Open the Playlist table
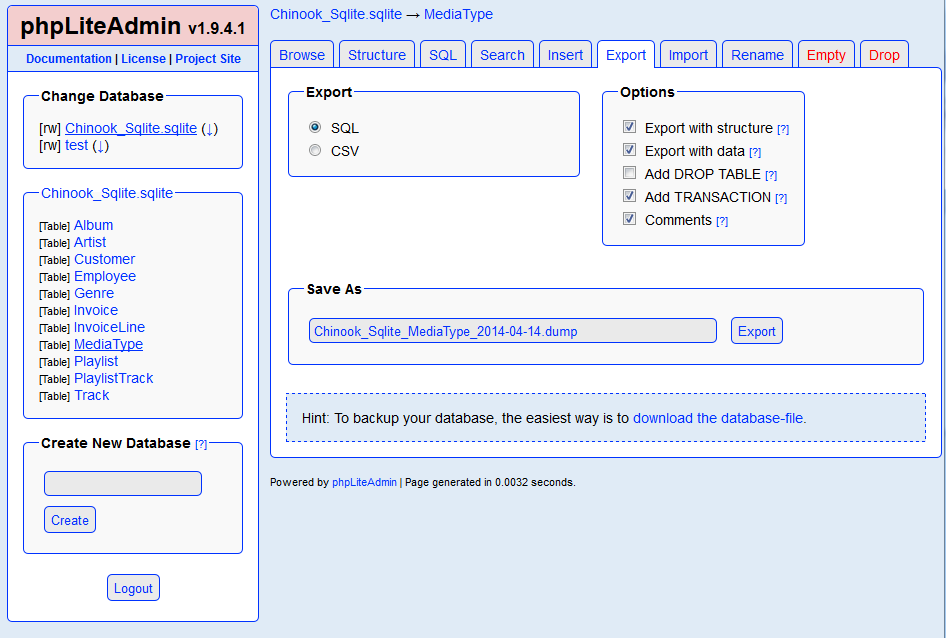The height and width of the screenshot is (638, 946). (x=96, y=362)
